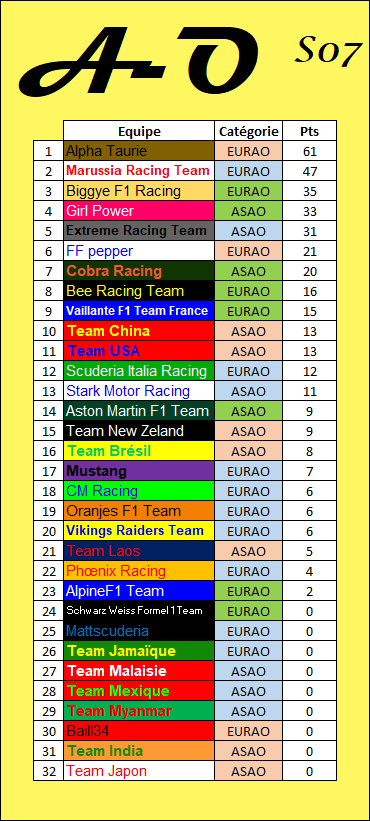This screenshot has height=821, width=370.
Task: Select Vaillante F1 Team France row
Action: (x=185, y=311)
